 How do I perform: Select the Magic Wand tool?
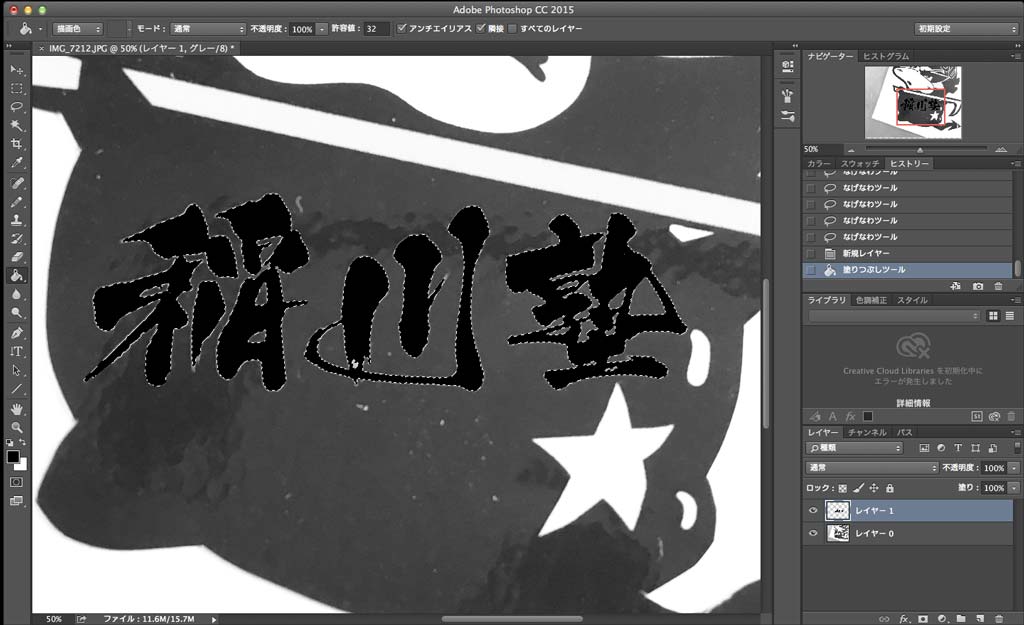click(x=16, y=125)
